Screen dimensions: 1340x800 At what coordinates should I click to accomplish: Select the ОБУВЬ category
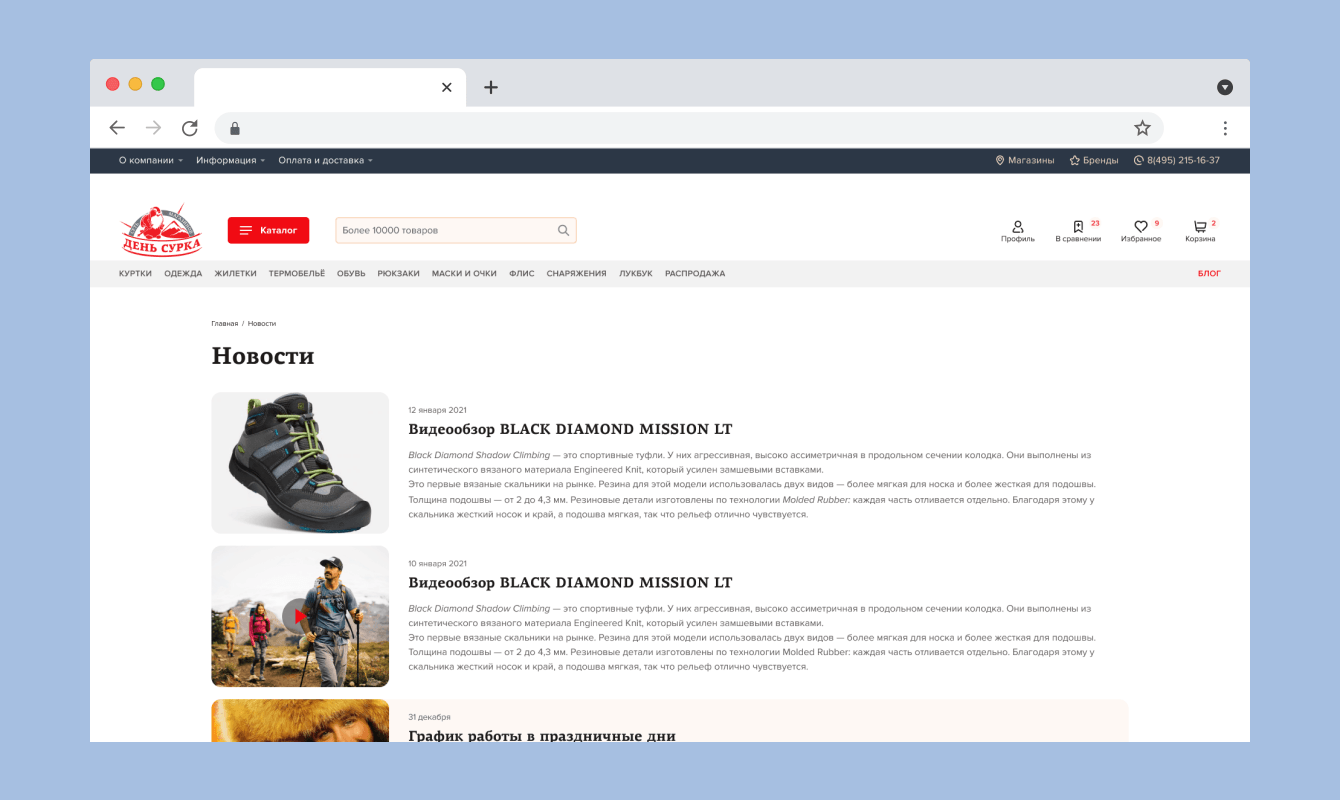point(351,274)
